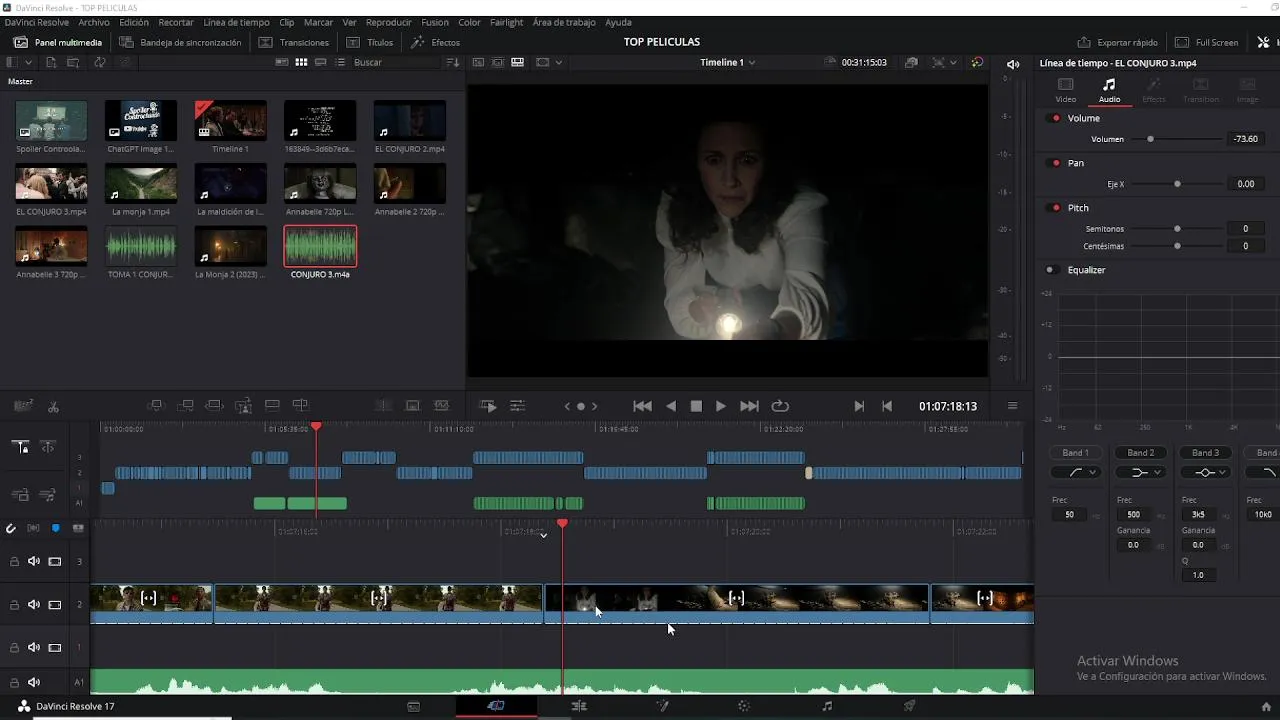Open the Bandeja de sincronización panel
This screenshot has width=1280, height=720.
[180, 43]
